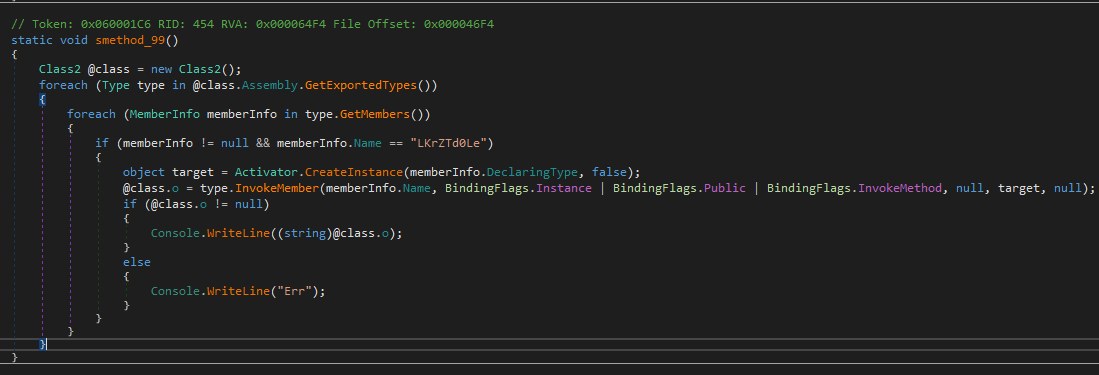
Task: Click the false argument in CreateInstance
Action: 610,172
